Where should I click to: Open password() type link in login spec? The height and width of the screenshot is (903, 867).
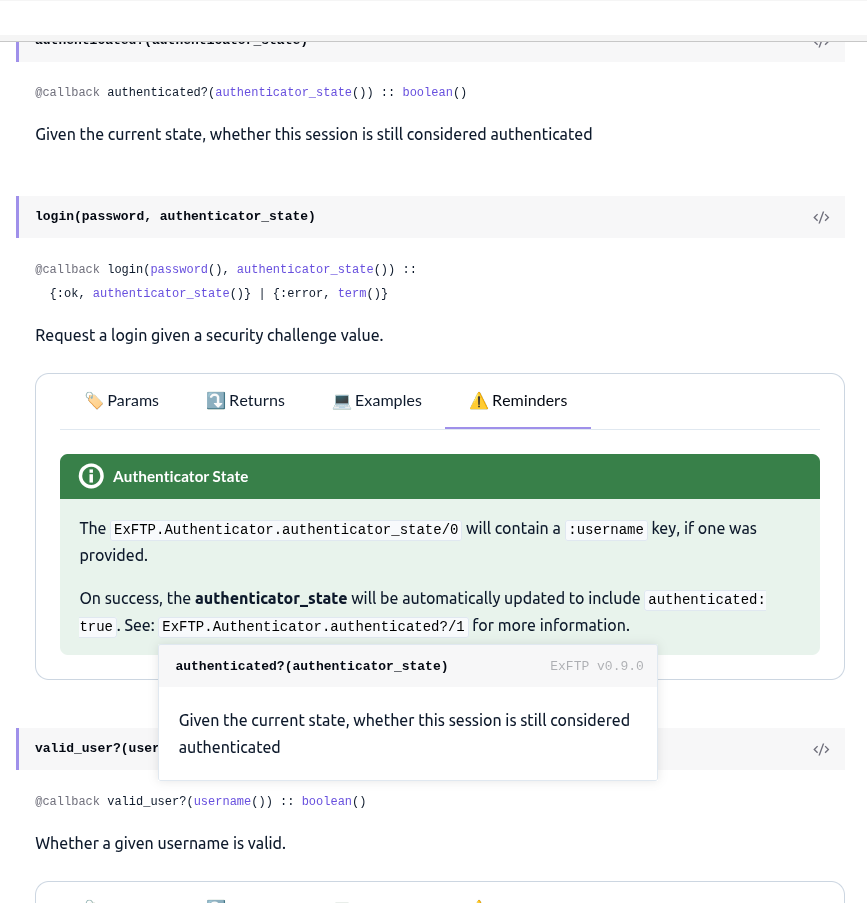click(x=179, y=269)
